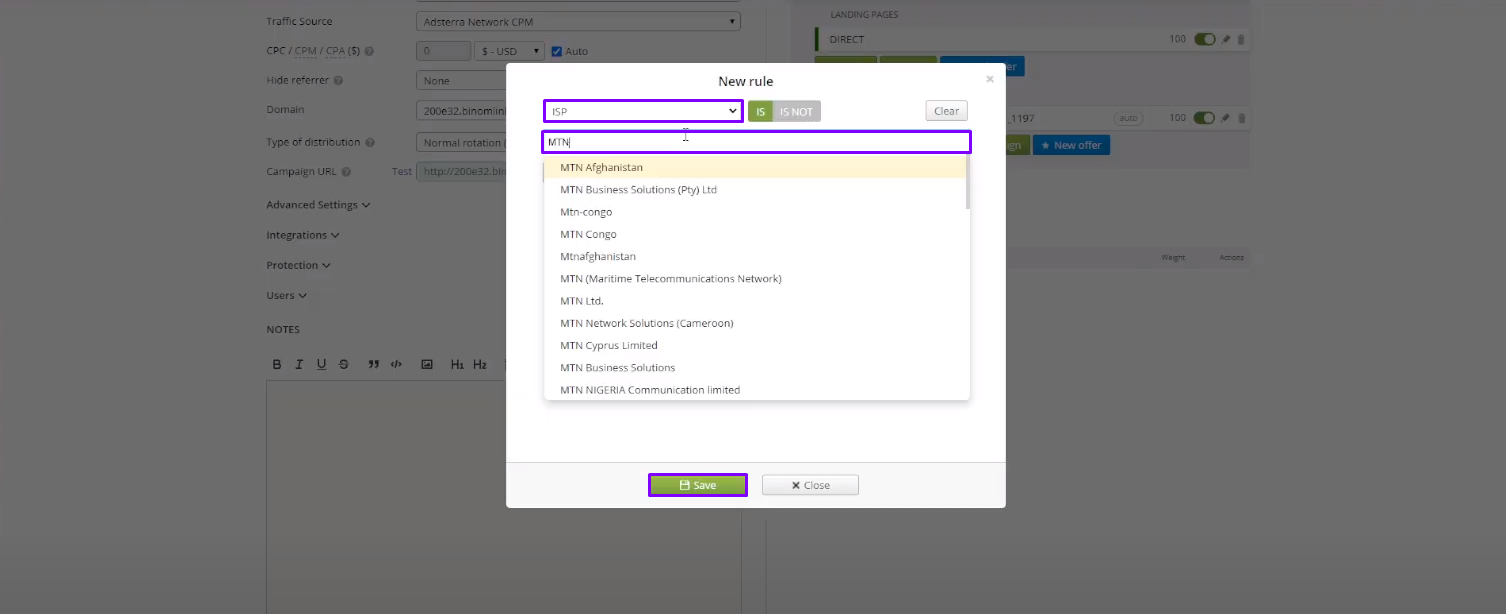Image resolution: width=1506 pixels, height=614 pixels.
Task: Select MTN Ltd. from the list
Action: pyautogui.click(x=755, y=301)
